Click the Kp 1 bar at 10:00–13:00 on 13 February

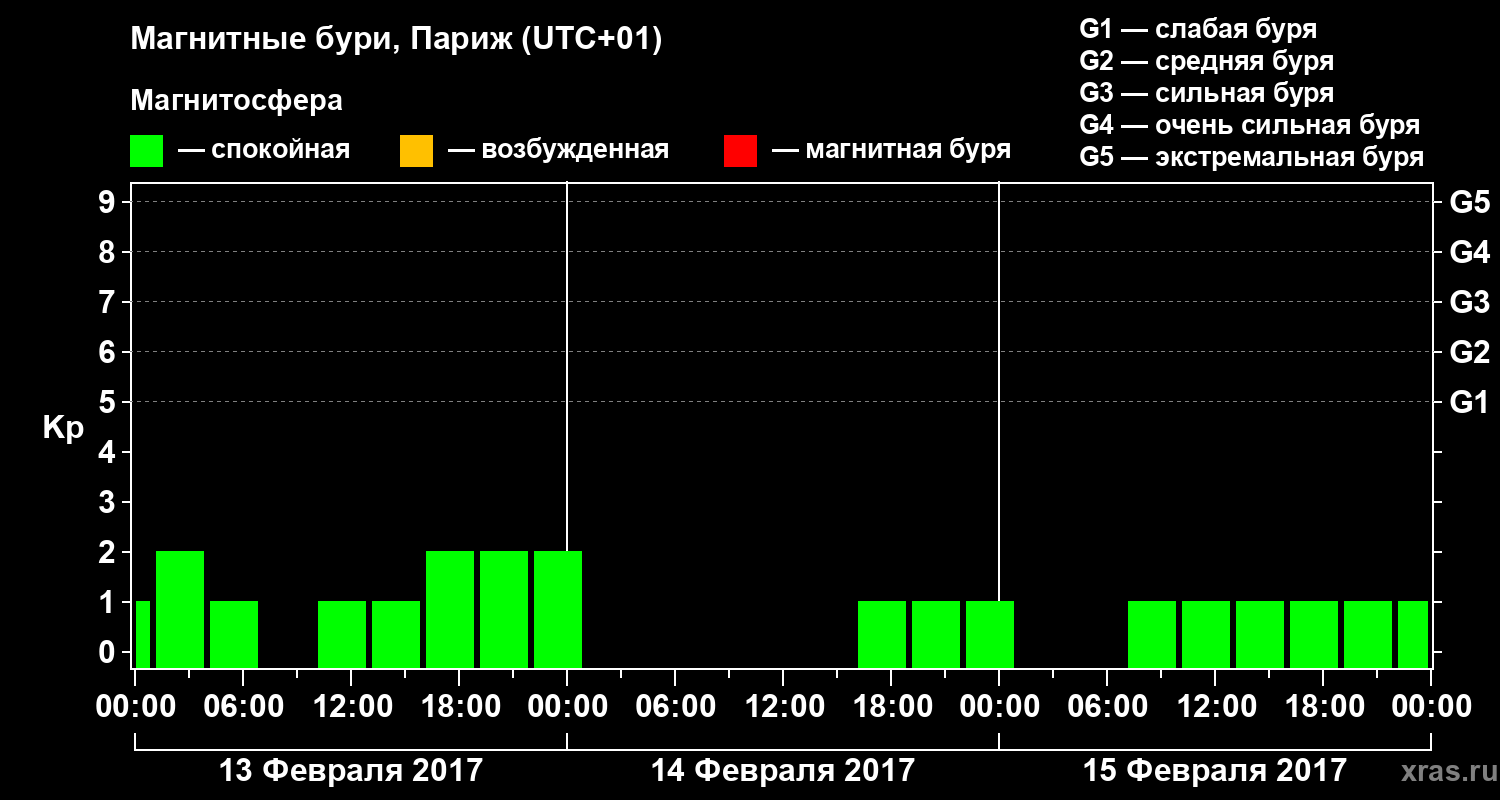[x=342, y=634]
